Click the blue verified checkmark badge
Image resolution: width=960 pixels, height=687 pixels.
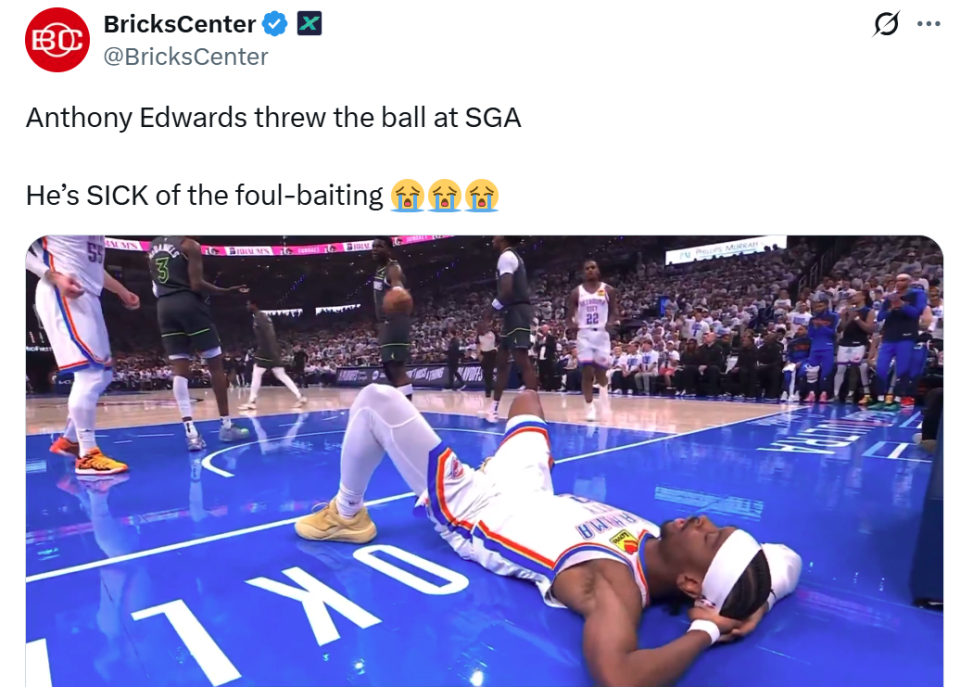tap(275, 24)
